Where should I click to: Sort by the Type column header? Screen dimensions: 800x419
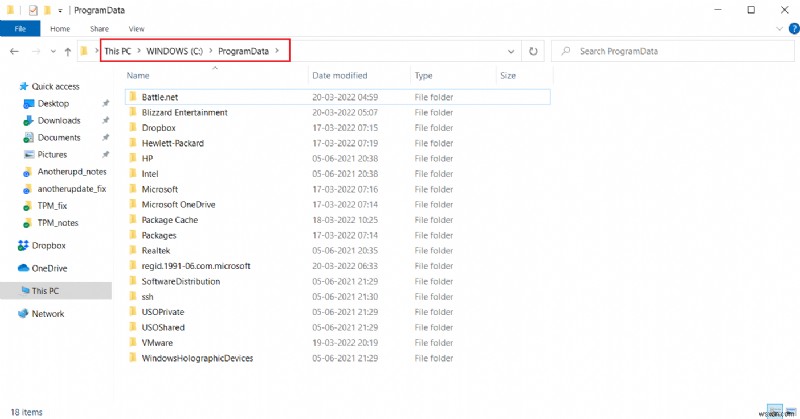423,76
